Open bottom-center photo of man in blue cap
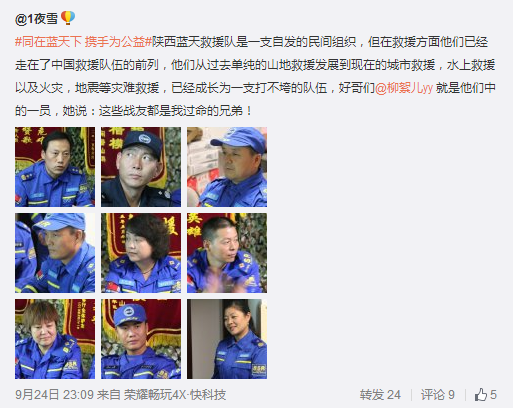 tap(141, 339)
